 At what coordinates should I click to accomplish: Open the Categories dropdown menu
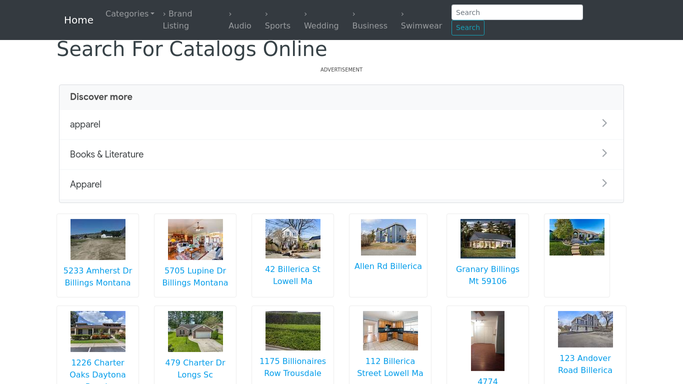pyautogui.click(x=129, y=14)
